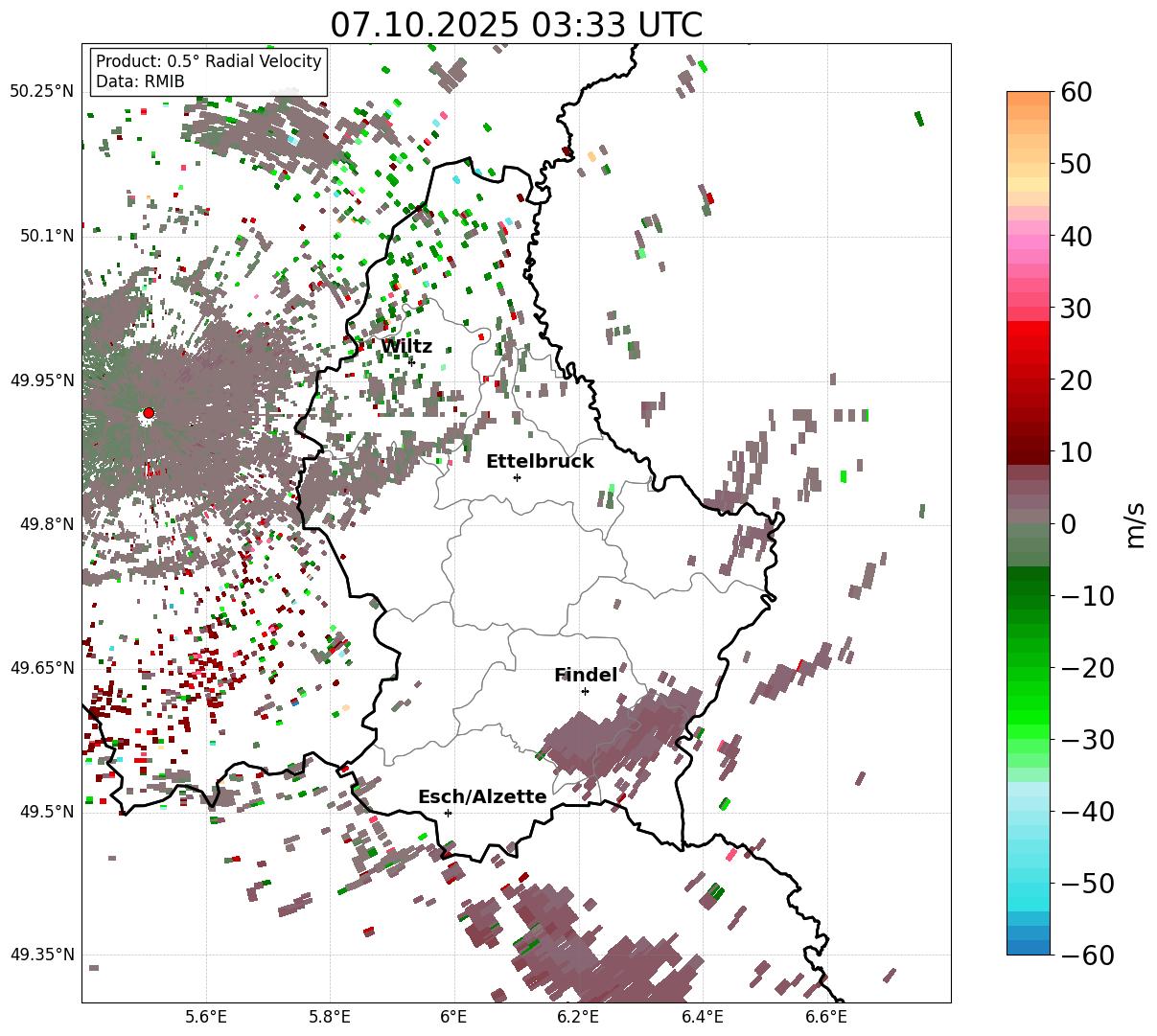Click the Findel station label
This screenshot has height=1036, width=1157.
(x=586, y=676)
